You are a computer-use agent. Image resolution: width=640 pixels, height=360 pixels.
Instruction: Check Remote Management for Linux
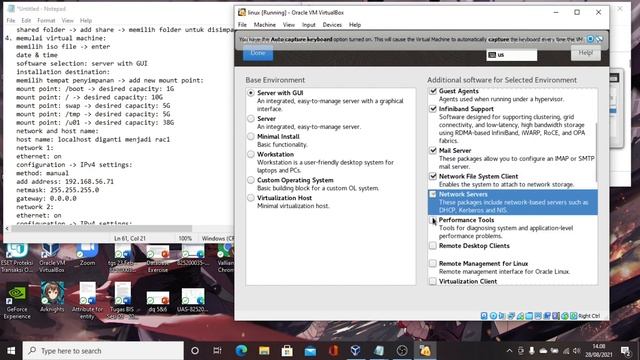pyautogui.click(x=433, y=264)
